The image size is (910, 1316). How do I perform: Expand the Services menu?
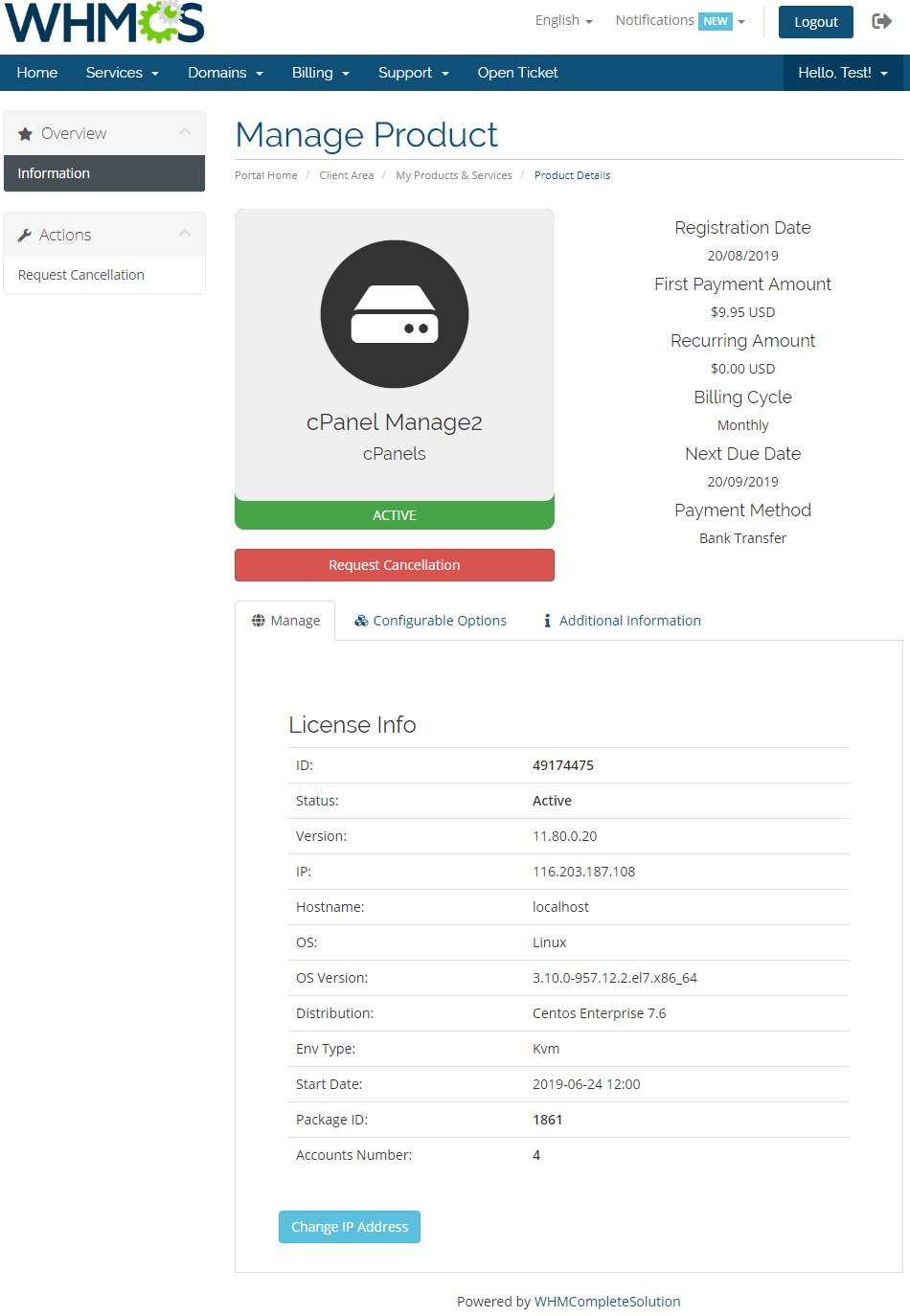pos(123,73)
